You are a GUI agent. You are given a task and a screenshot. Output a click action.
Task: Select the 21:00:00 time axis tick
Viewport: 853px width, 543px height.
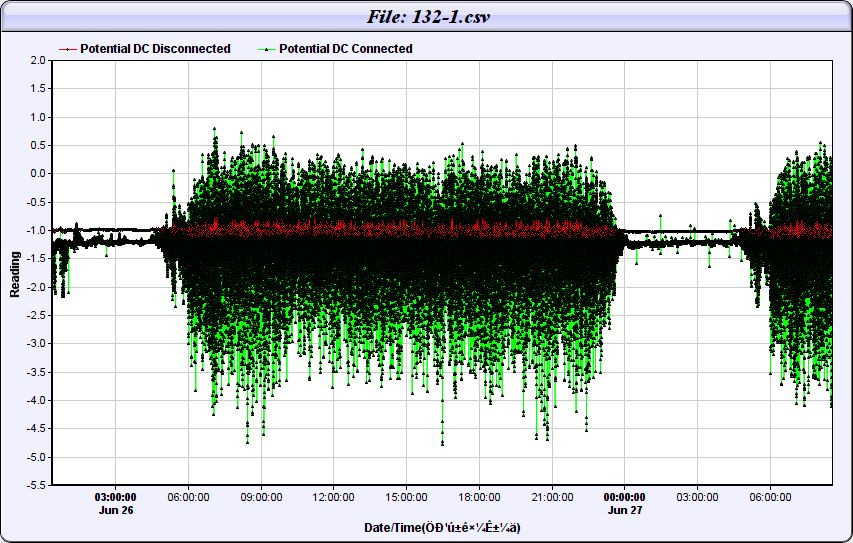[552, 497]
